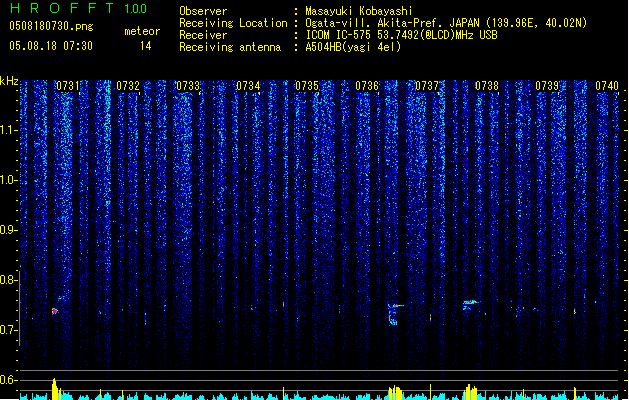Click the 1.0 kHz axis label
Screen dimensions: 629x400
point(8,180)
